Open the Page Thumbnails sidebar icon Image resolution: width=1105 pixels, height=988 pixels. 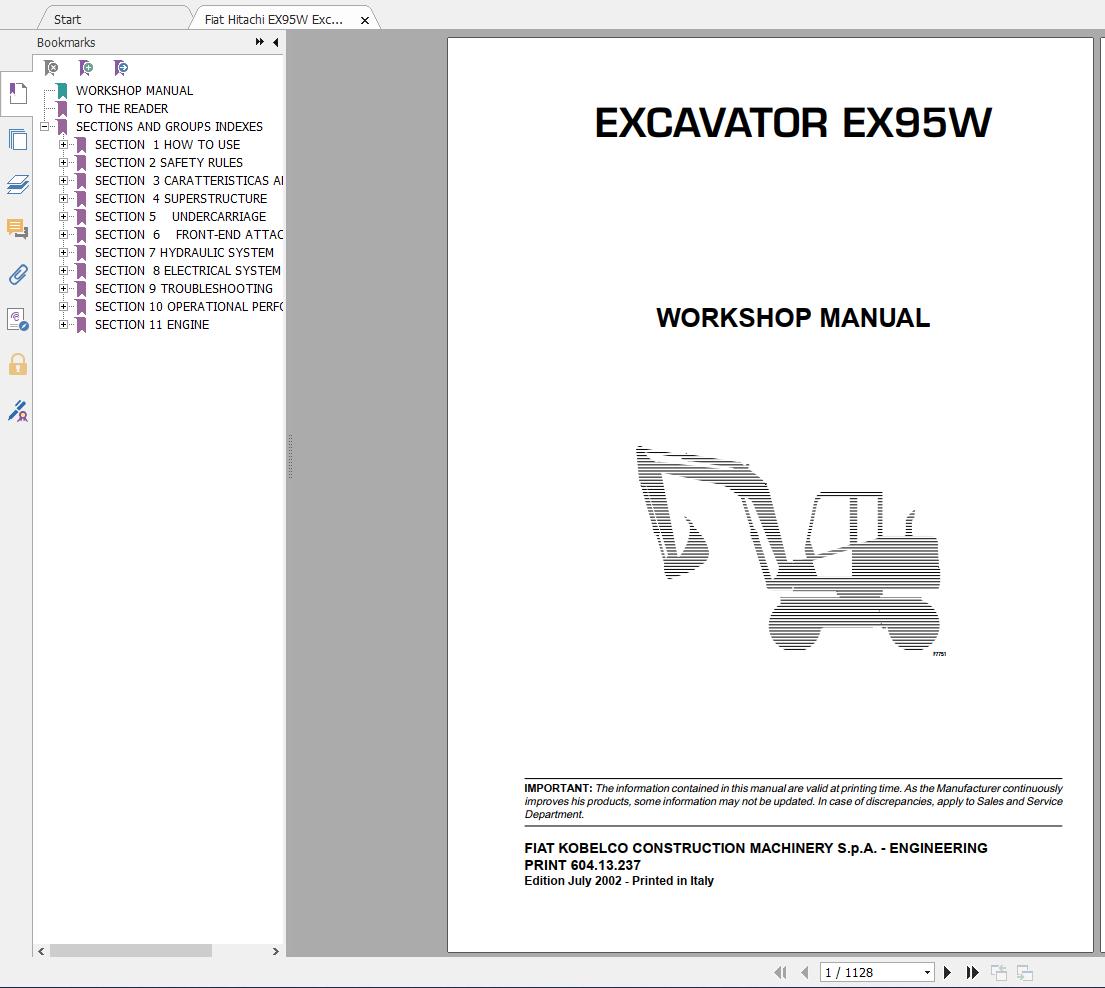point(18,140)
